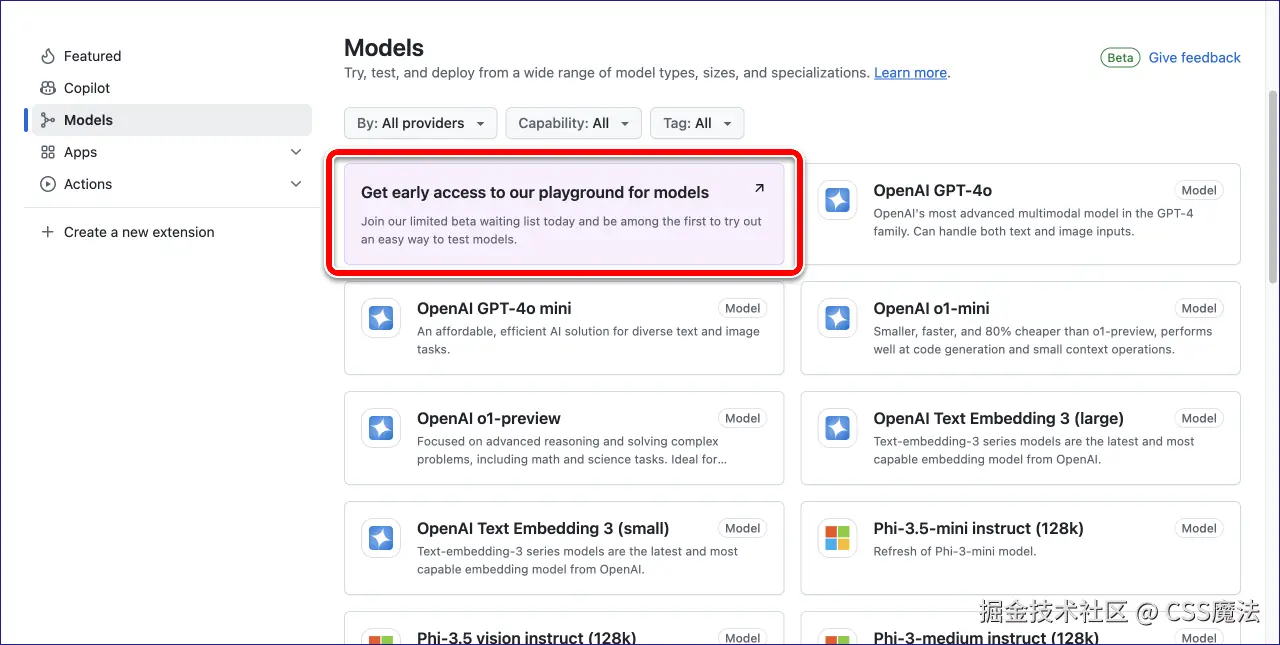Open the Capability: All filter dropdown
The height and width of the screenshot is (645, 1280).
(x=573, y=123)
